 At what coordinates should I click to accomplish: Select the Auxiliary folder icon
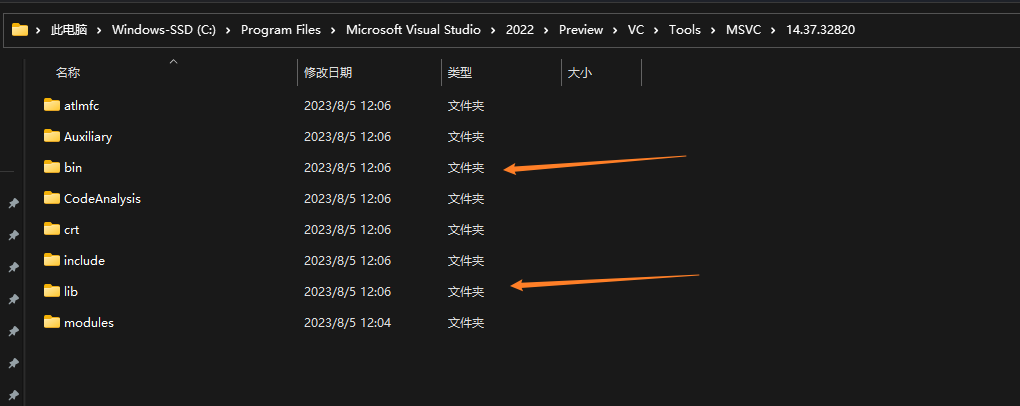click(x=52, y=136)
